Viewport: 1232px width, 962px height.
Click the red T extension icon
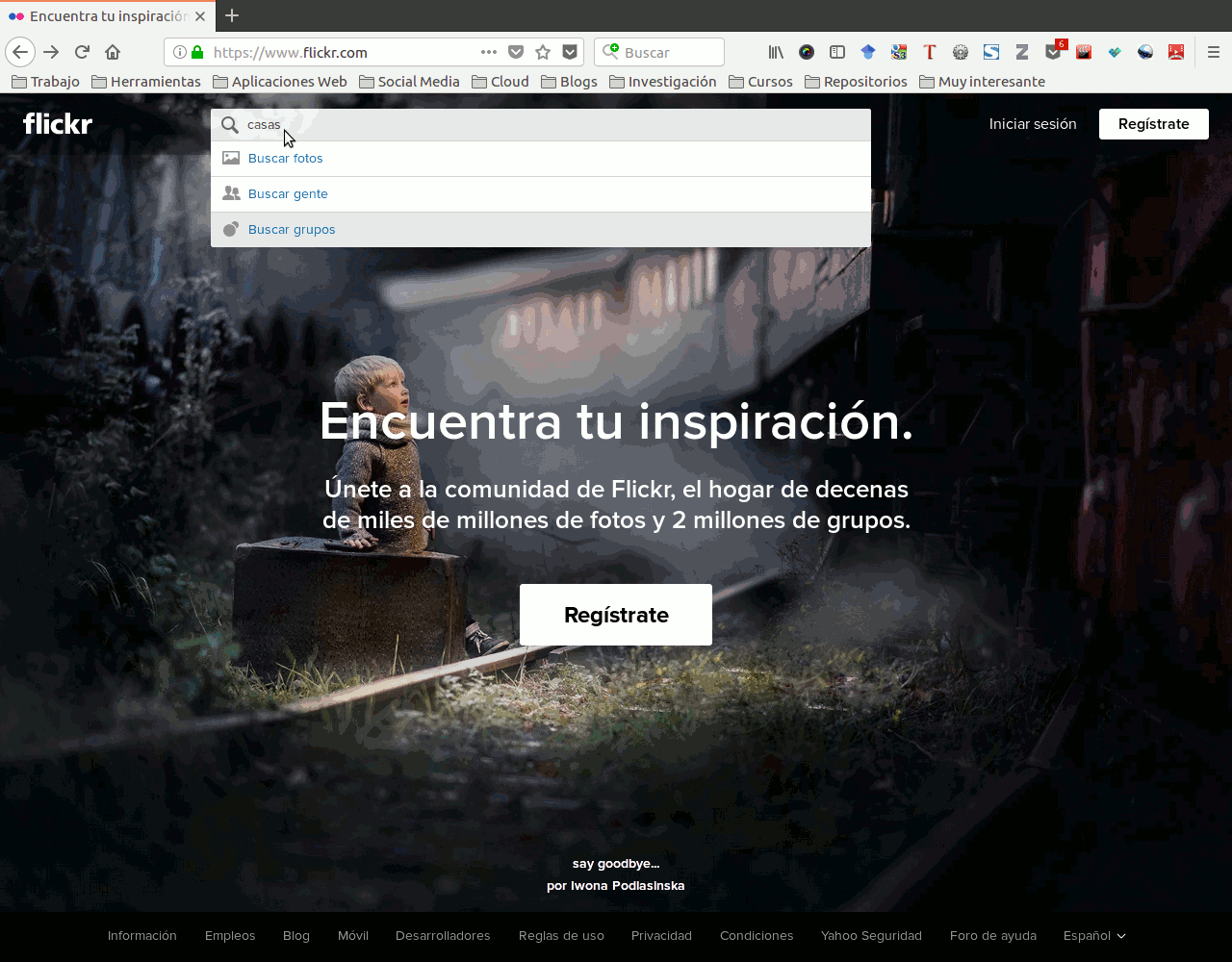click(x=930, y=52)
